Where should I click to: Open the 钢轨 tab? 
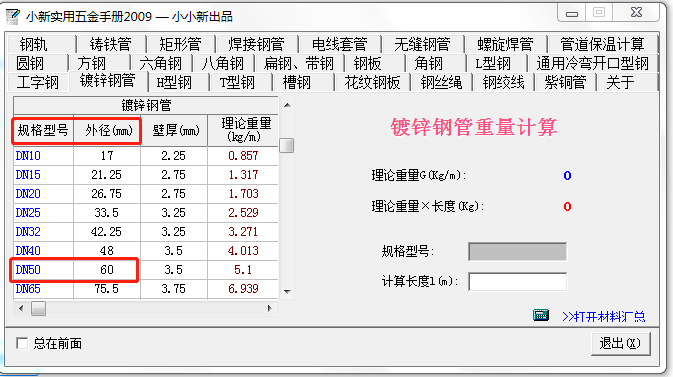(41, 44)
